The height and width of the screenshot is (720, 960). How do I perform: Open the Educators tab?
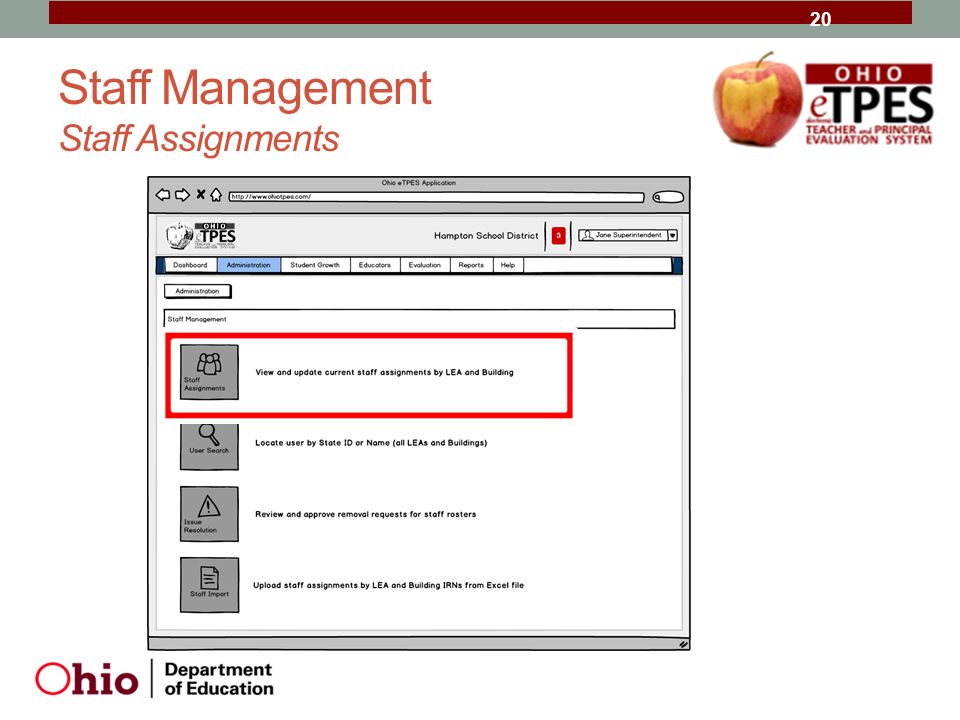pos(375,265)
